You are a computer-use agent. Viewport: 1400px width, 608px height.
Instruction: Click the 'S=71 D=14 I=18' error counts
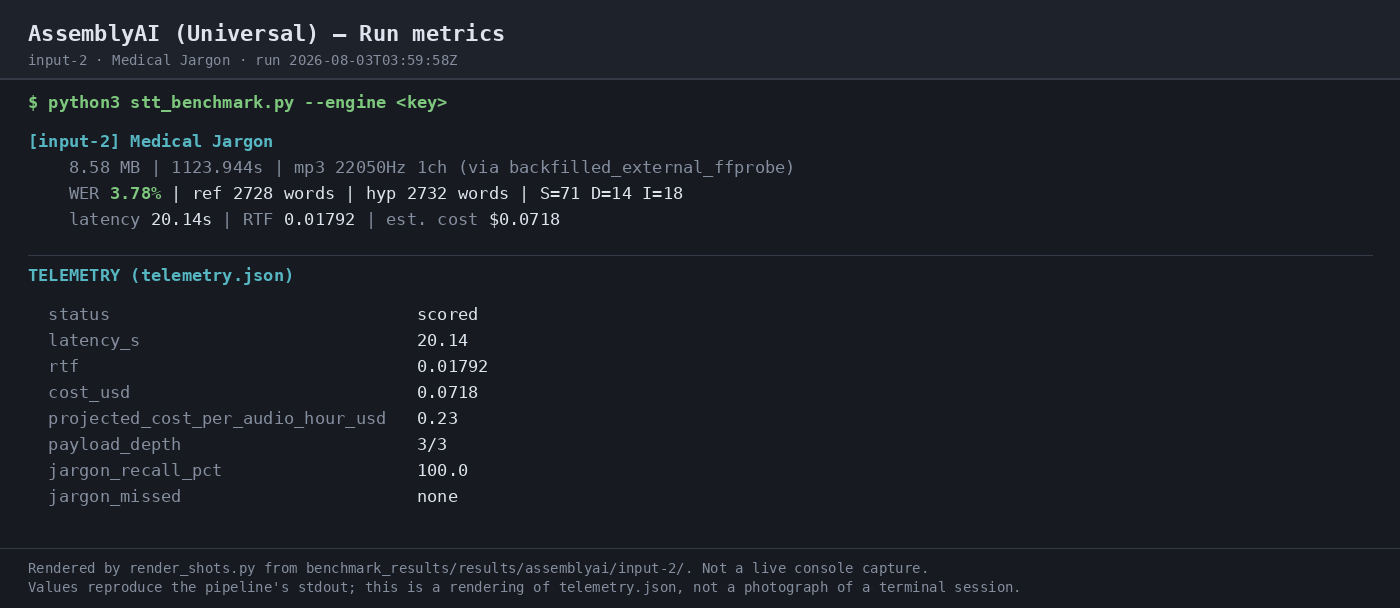611,194
